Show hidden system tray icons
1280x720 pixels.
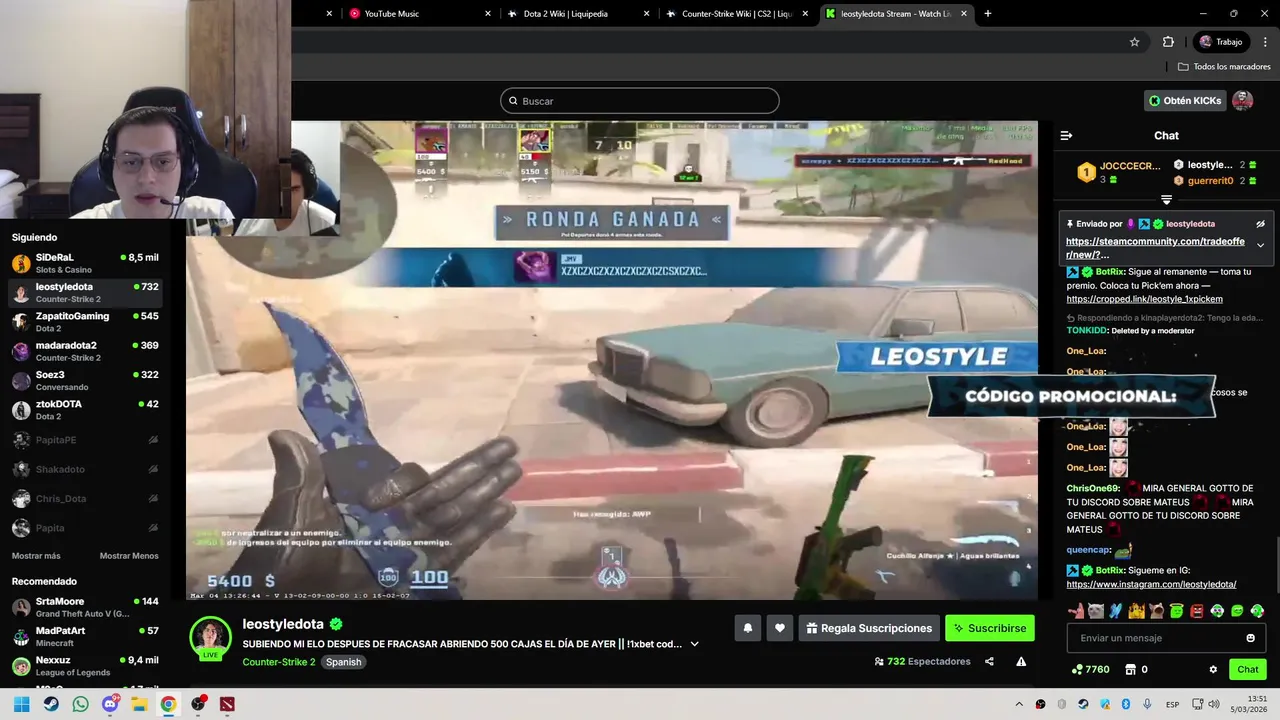pos(1019,704)
